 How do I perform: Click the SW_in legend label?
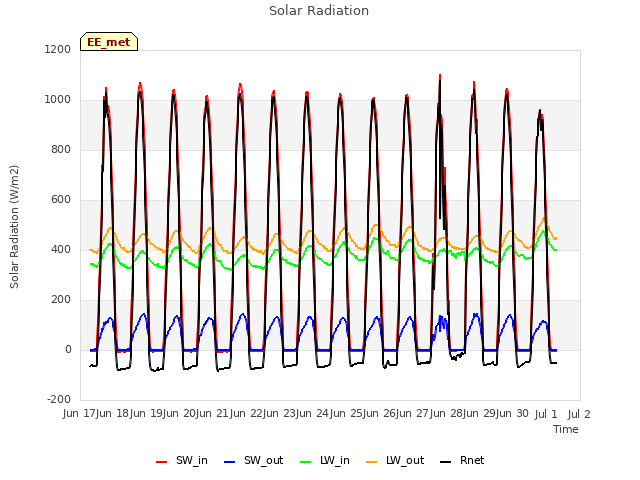coord(192,460)
